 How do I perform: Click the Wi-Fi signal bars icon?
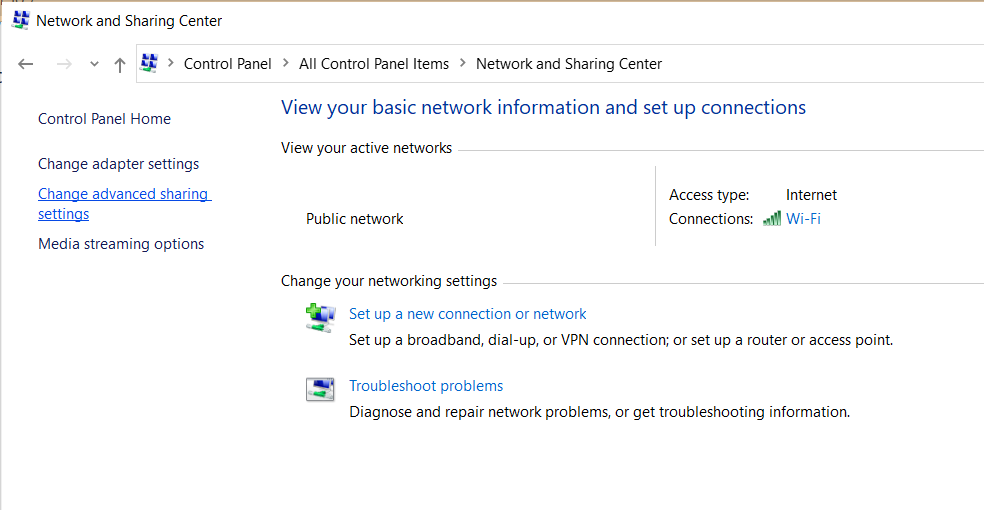(x=771, y=219)
